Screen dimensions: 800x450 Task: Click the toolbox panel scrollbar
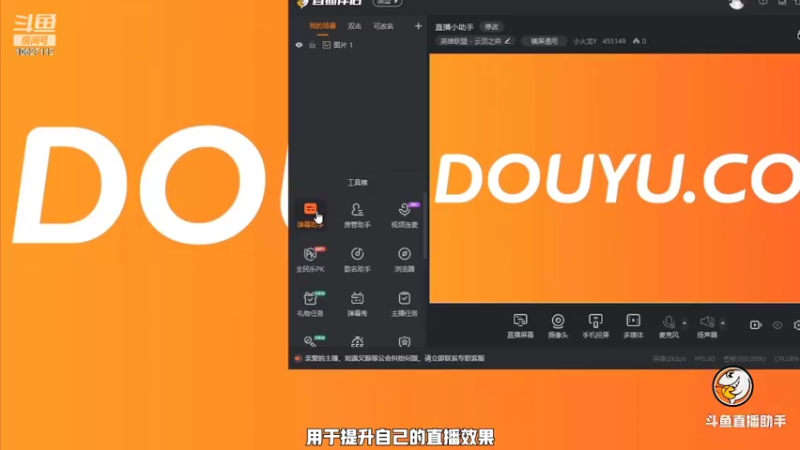424,224
